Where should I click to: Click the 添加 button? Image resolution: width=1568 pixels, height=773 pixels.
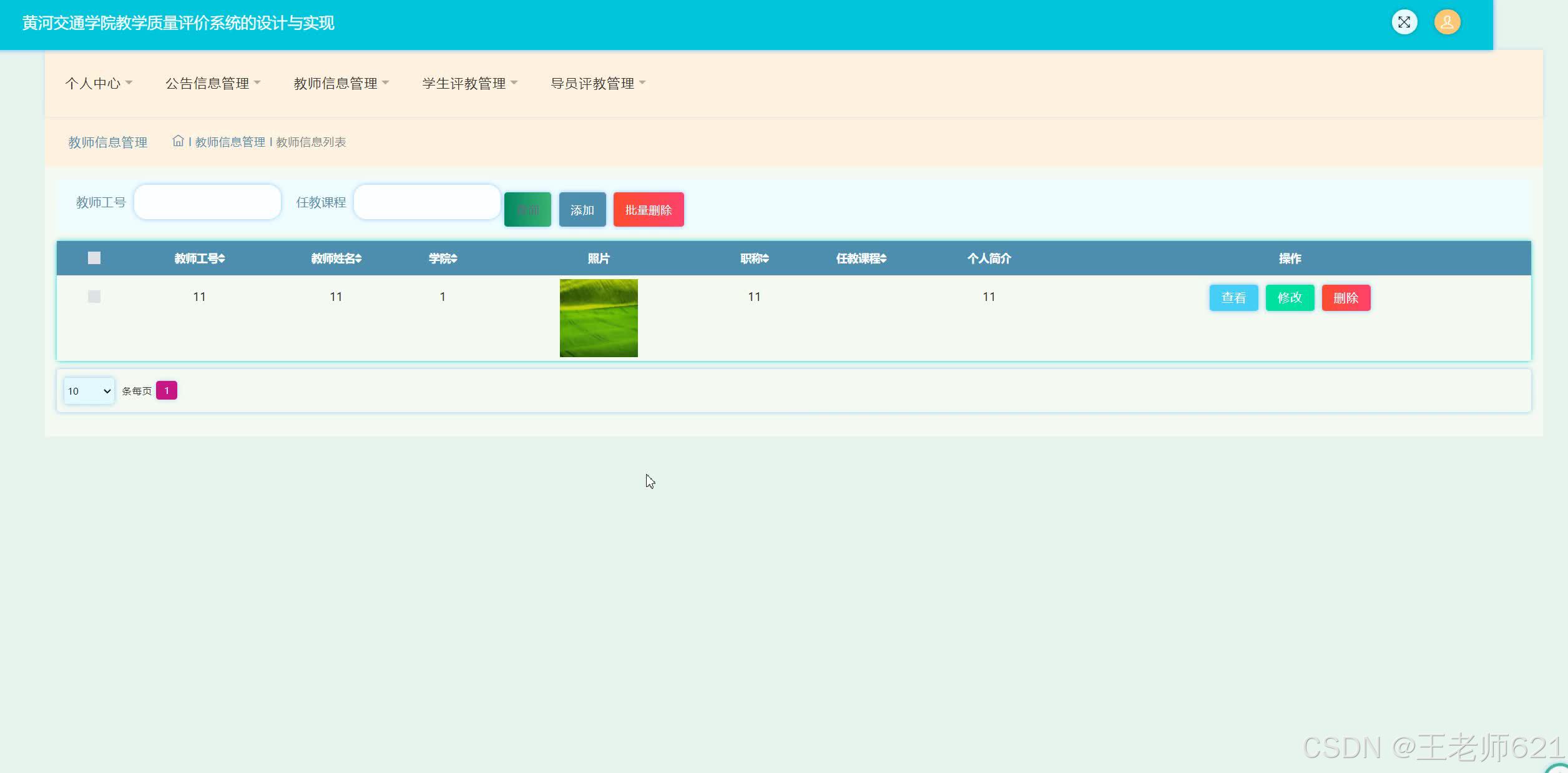click(x=582, y=210)
